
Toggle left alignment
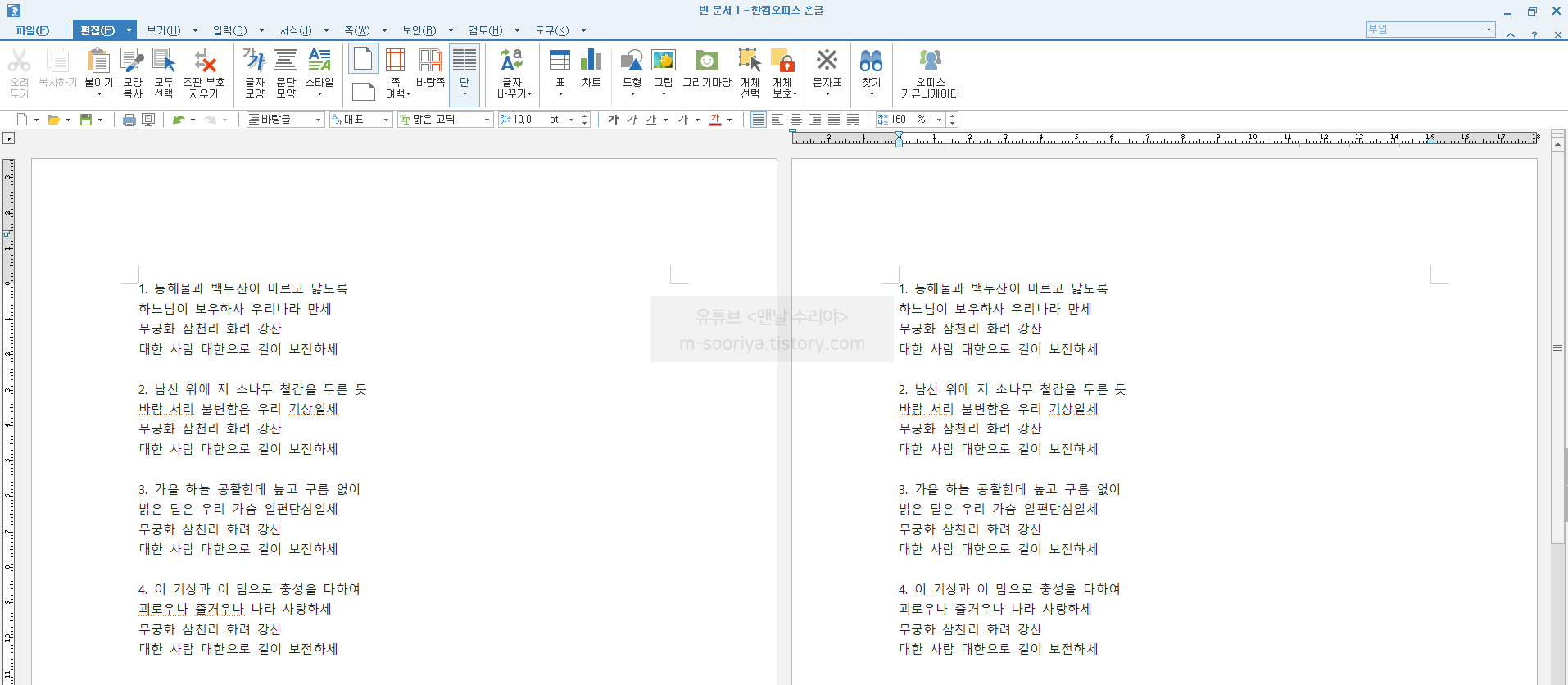777,120
